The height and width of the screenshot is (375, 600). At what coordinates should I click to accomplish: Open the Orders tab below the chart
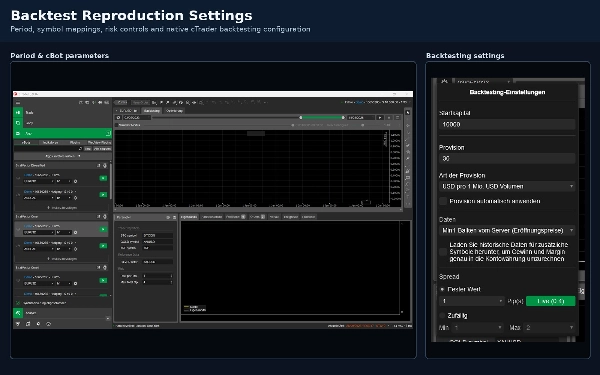tap(257, 217)
